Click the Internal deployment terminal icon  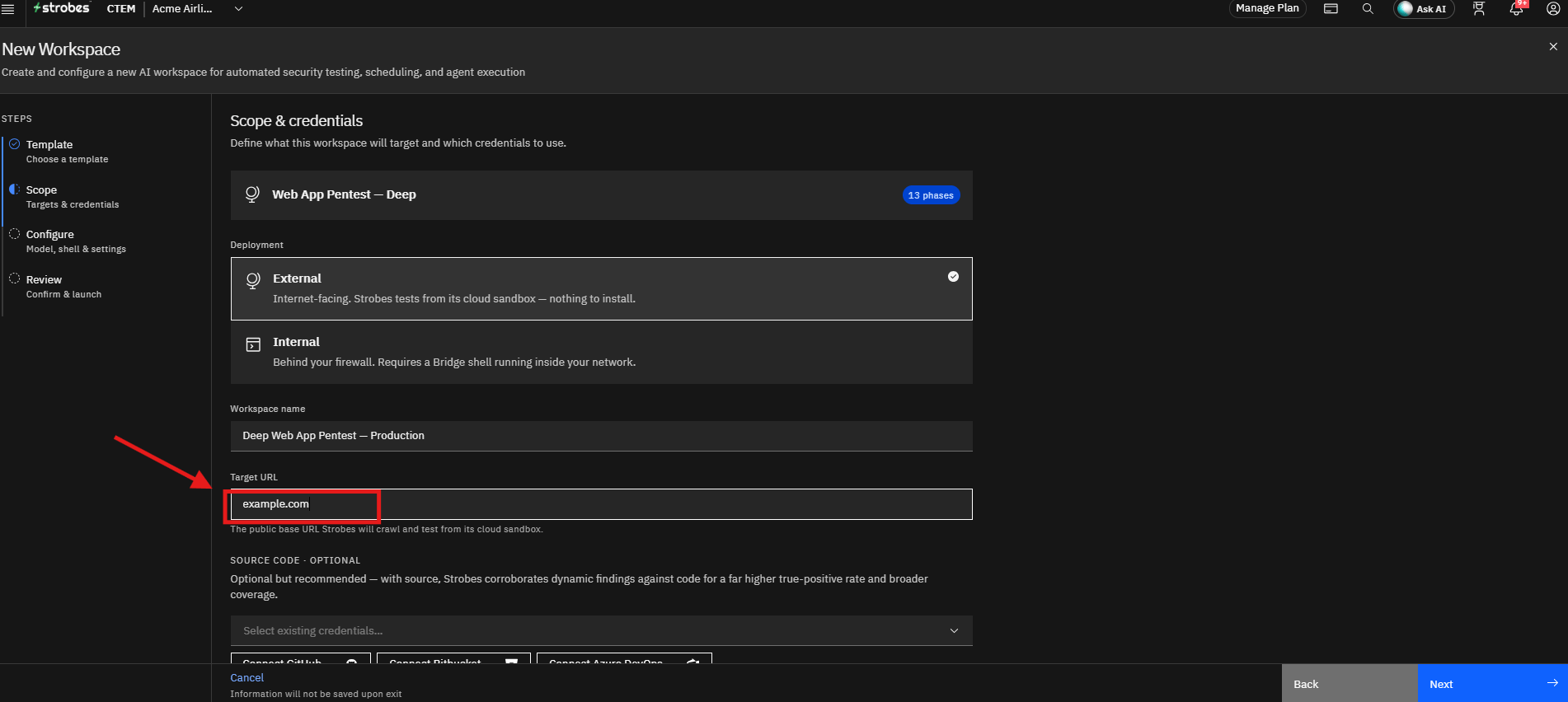(253, 344)
